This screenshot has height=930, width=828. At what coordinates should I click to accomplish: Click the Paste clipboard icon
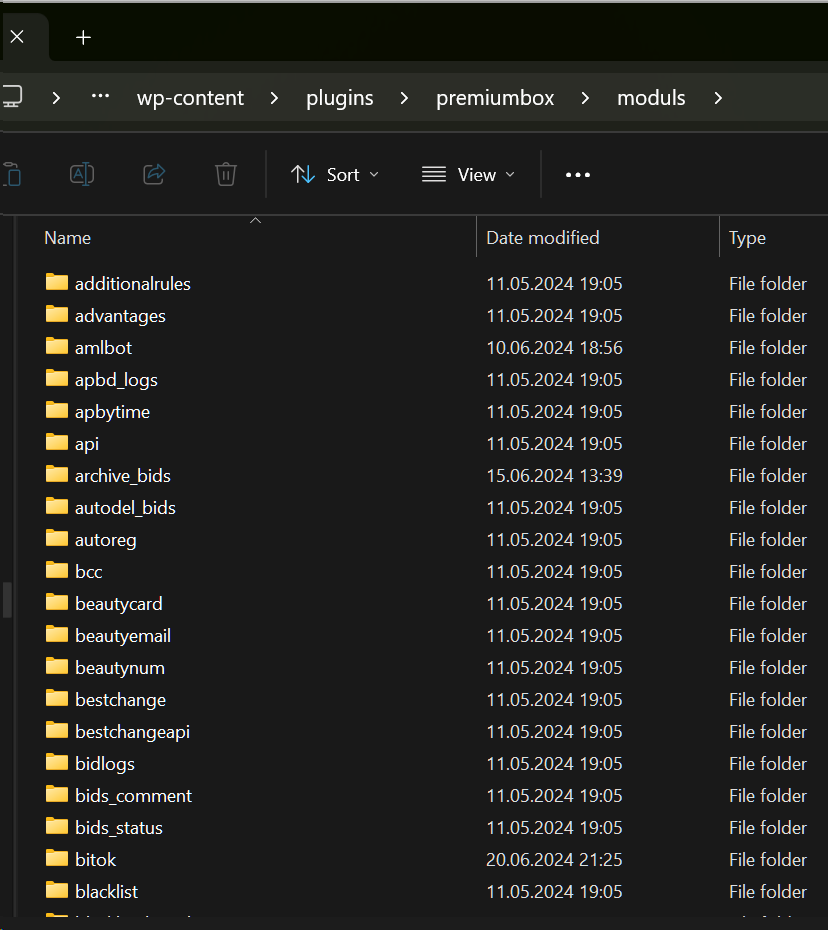click(x=11, y=174)
